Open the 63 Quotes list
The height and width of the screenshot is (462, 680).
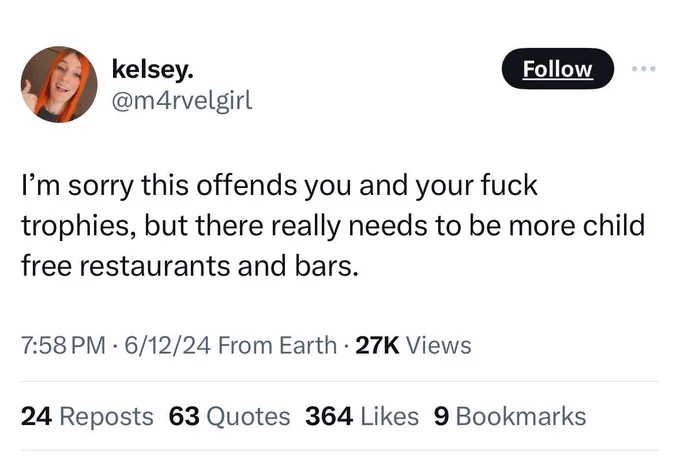coord(229,416)
